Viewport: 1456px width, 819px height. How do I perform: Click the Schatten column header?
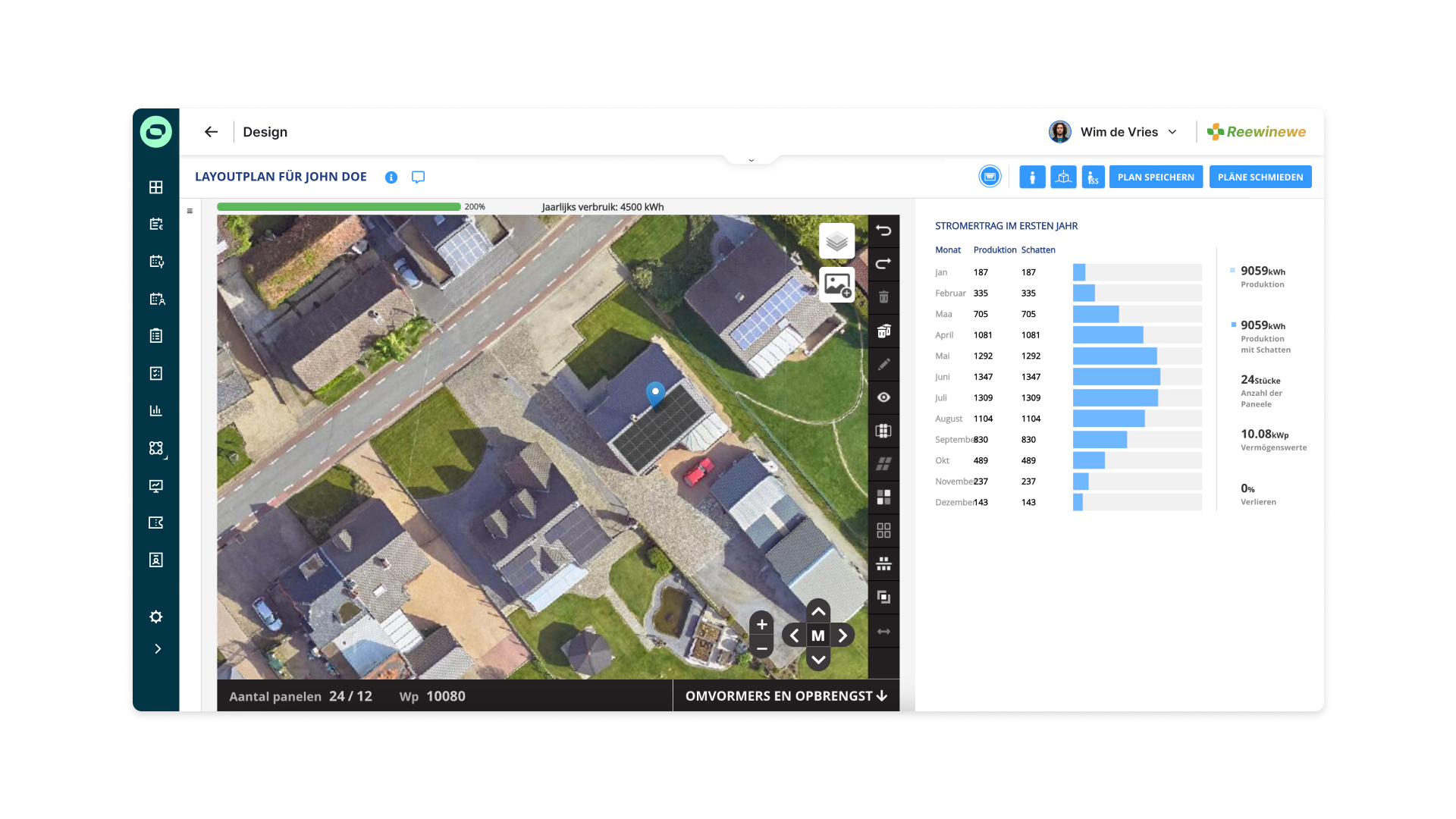[x=1038, y=250]
